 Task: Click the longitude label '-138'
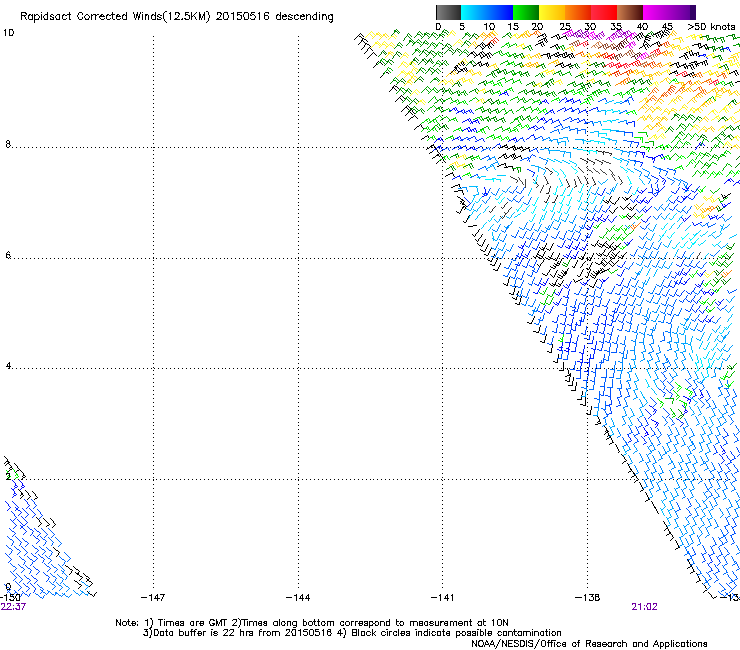(587, 598)
